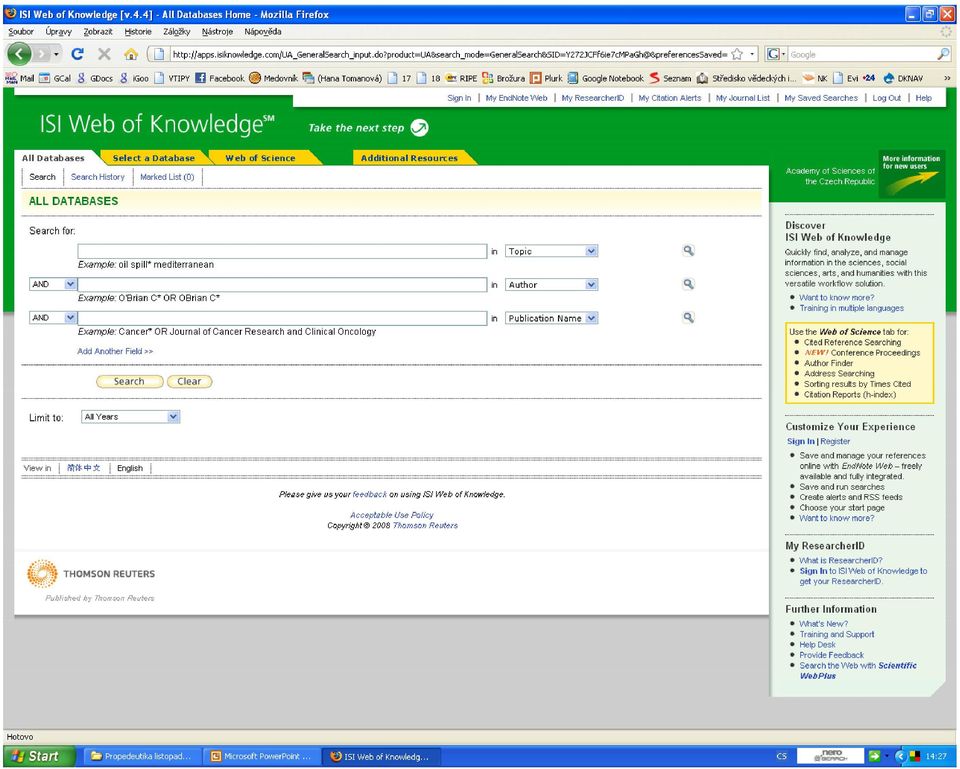The image size is (960, 769).
Task: Click the Register link
Action: click(835, 441)
